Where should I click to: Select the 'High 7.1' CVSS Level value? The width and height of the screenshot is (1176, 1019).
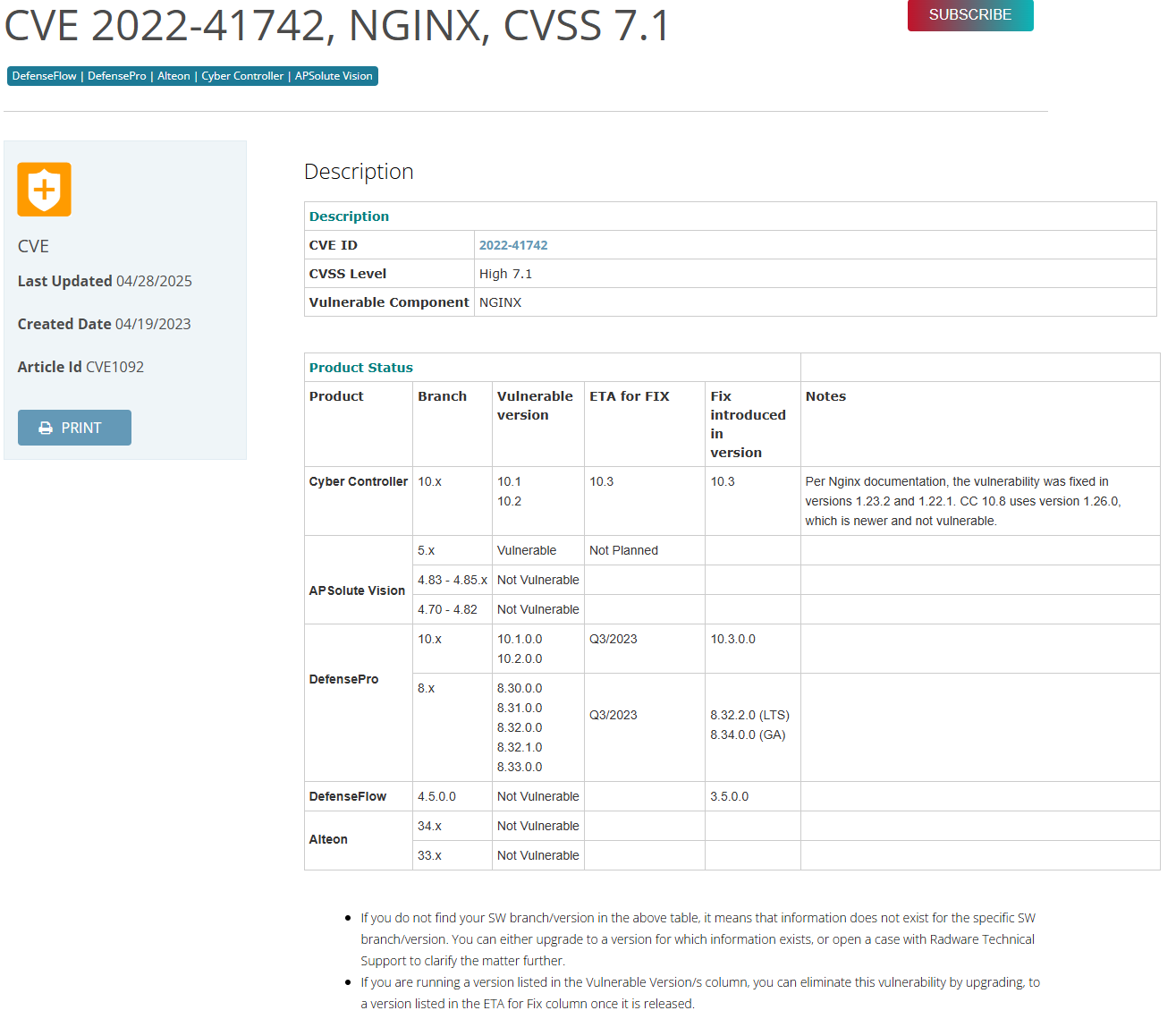(505, 274)
